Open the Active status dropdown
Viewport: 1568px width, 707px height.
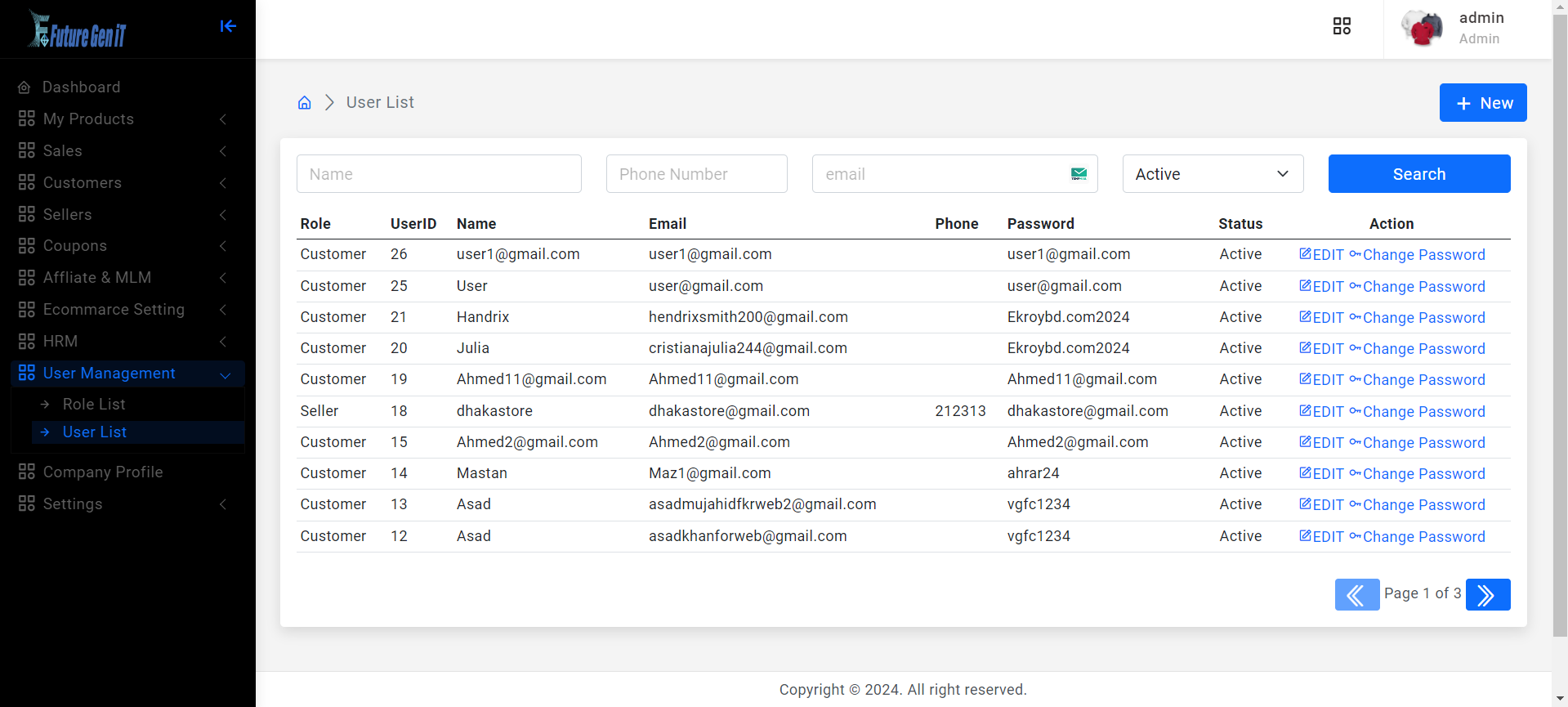(1212, 174)
